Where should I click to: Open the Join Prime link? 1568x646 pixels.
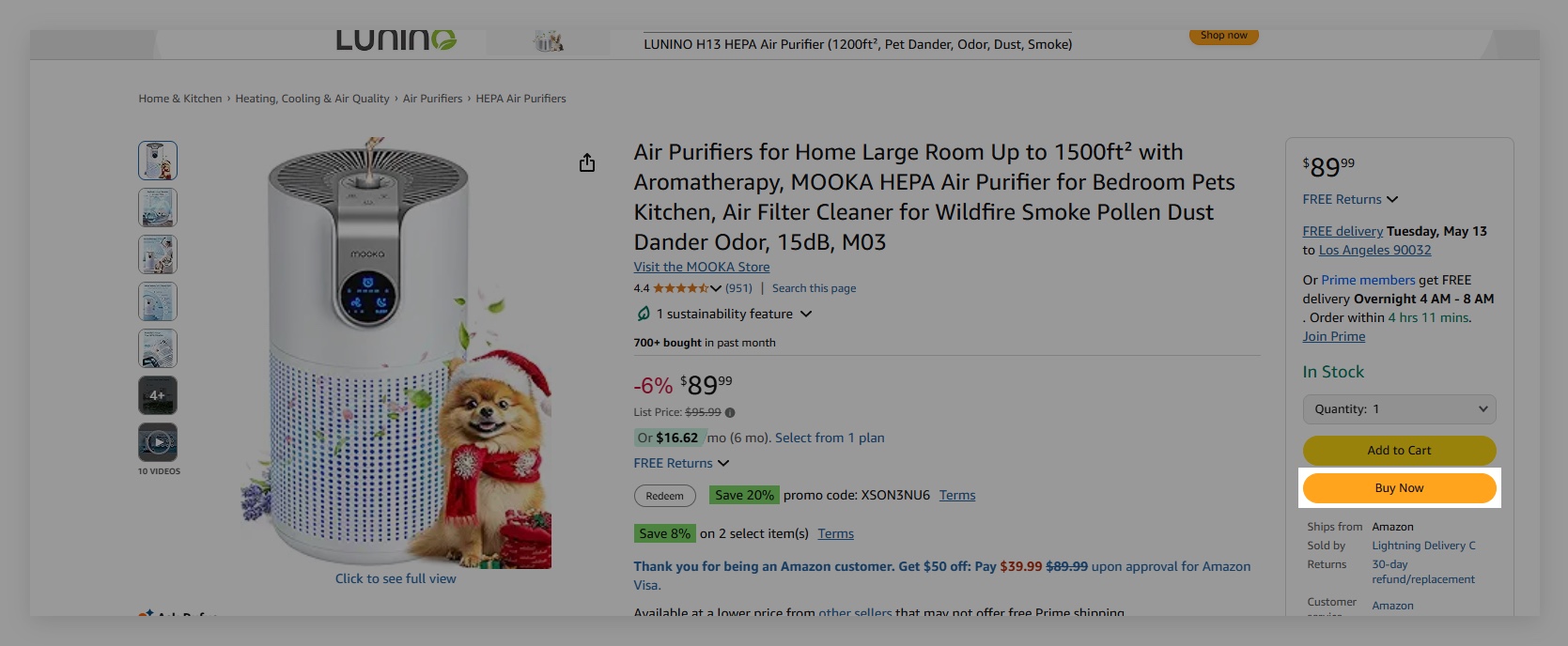pyautogui.click(x=1333, y=336)
